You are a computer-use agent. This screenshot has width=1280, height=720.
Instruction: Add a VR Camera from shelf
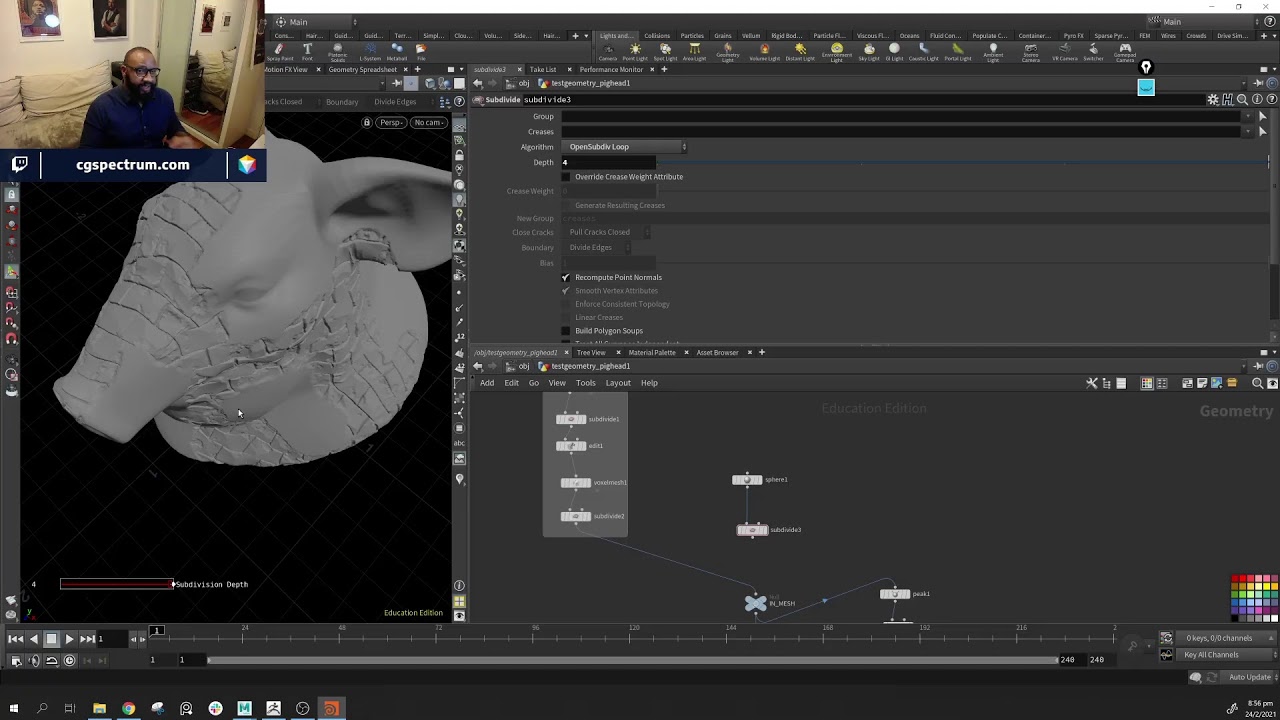[x=1065, y=52]
